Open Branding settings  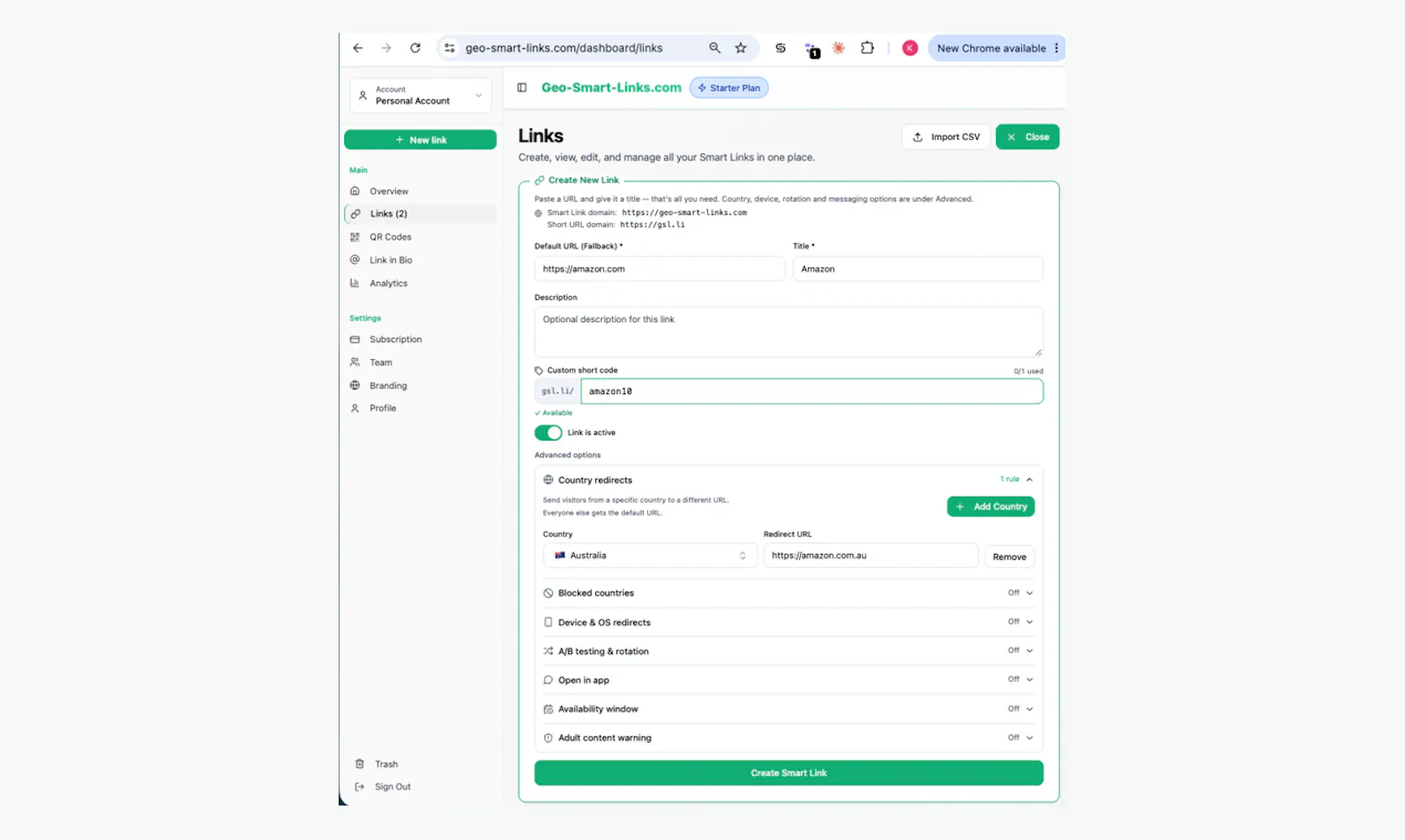(421, 386)
